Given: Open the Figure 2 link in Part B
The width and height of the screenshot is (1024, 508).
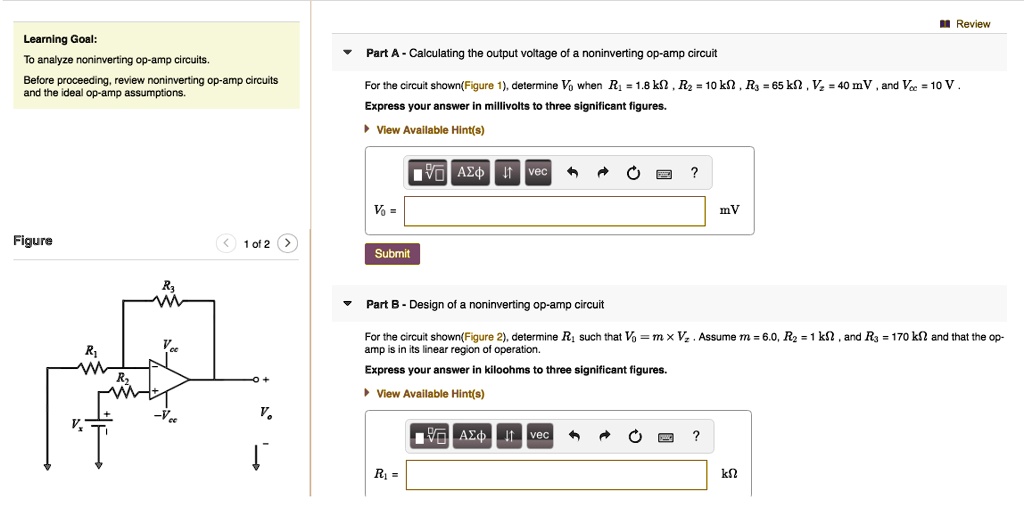Looking at the screenshot, I should pos(488,337).
